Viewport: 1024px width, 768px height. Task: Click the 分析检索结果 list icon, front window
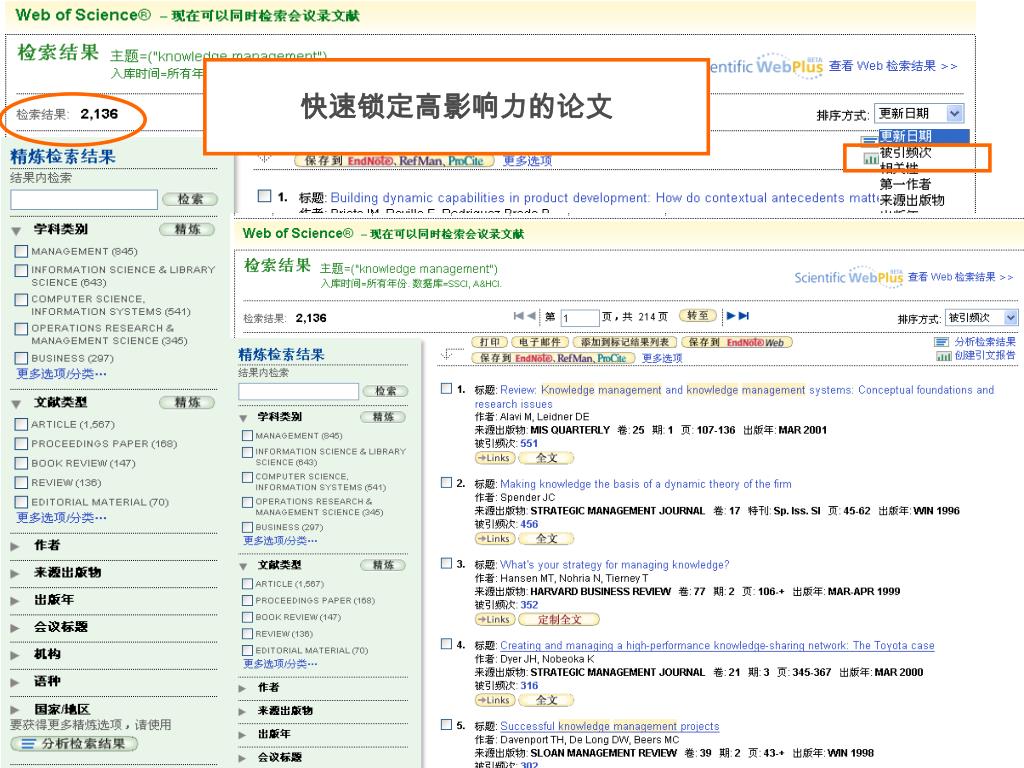coord(941,342)
